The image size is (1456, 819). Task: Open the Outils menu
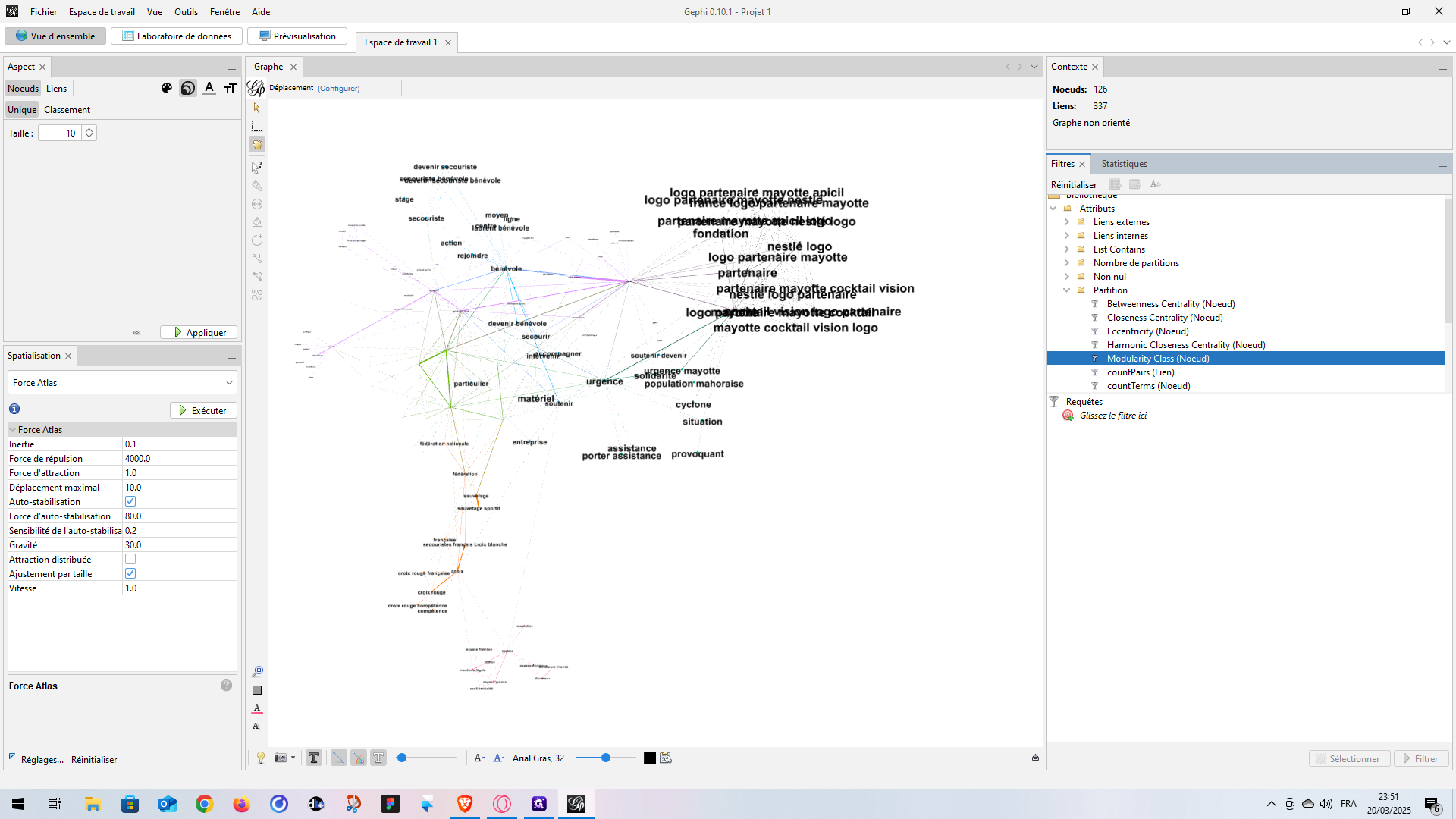186,11
